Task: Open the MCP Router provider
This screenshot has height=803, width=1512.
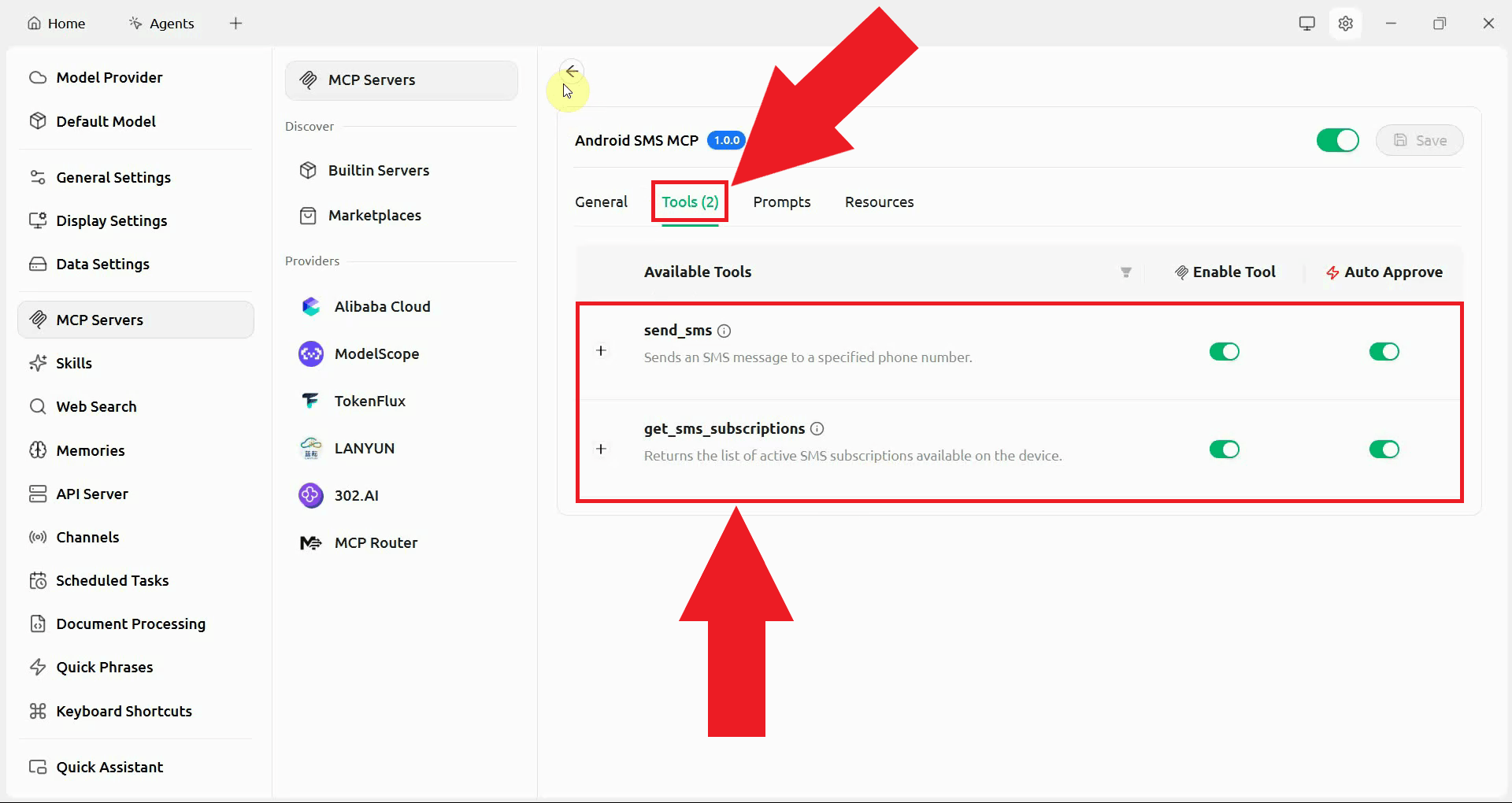Action: tap(402, 542)
